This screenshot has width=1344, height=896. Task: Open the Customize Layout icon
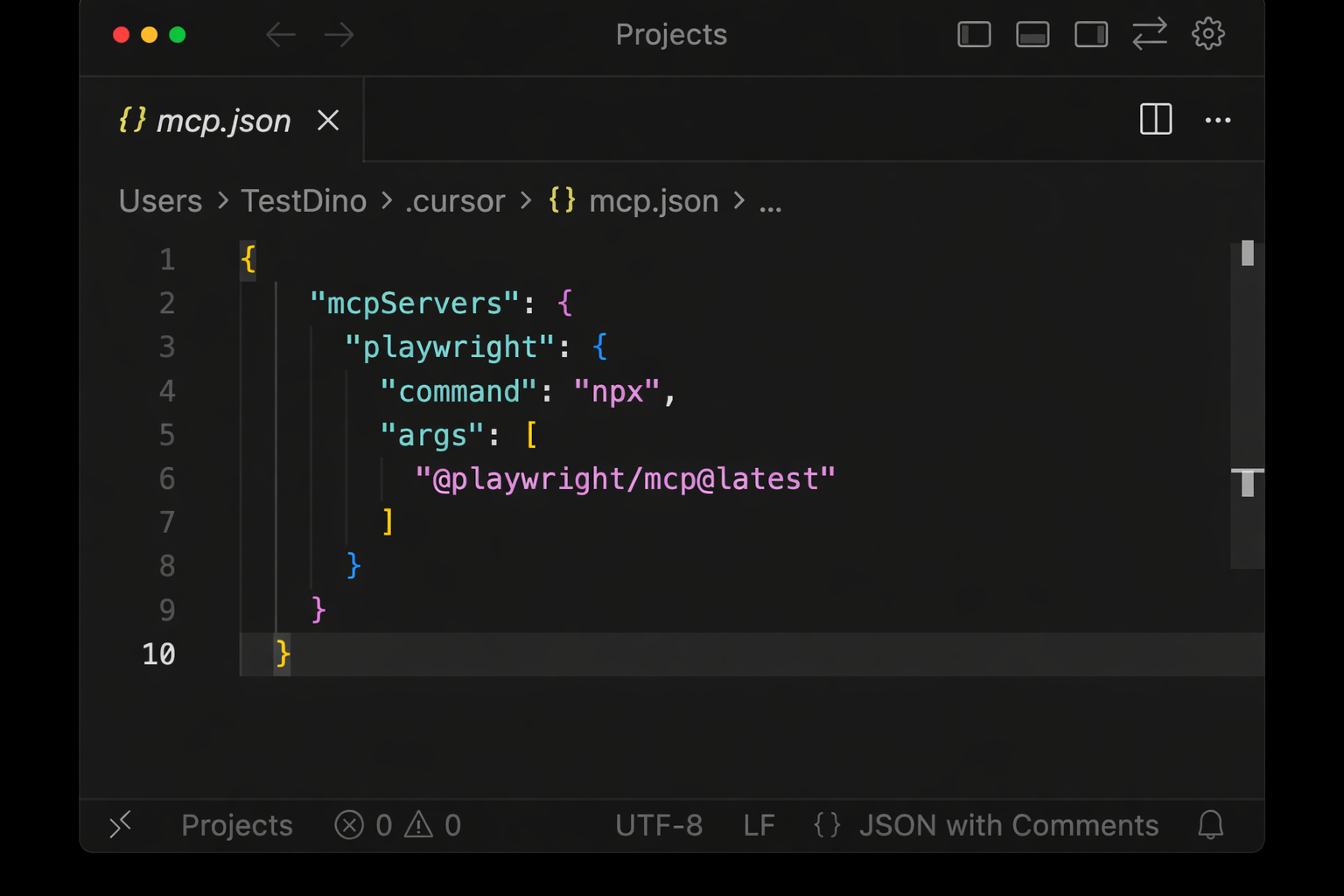click(x=1150, y=34)
